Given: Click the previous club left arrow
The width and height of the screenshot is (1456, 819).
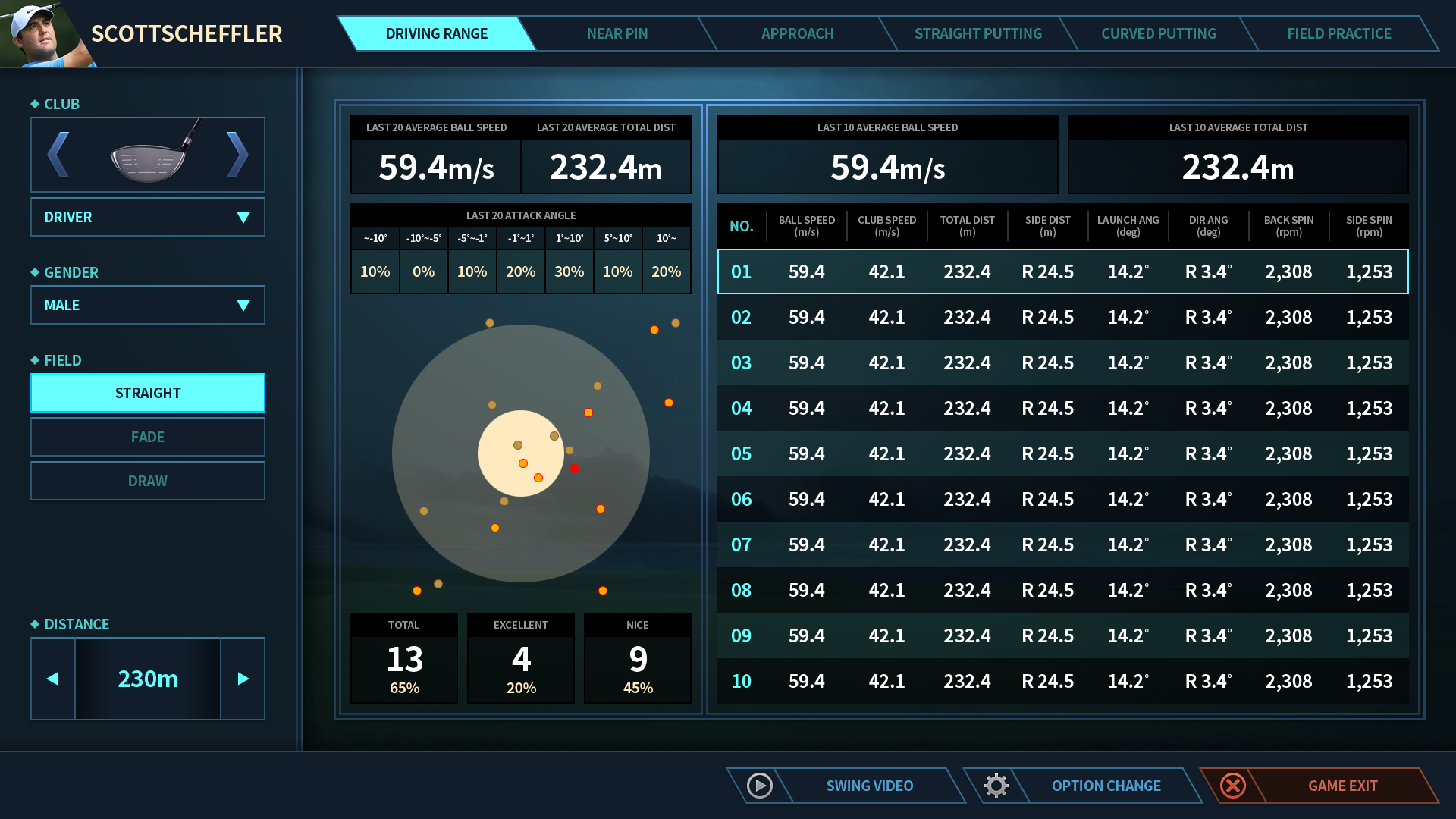Looking at the screenshot, I should 58,155.
